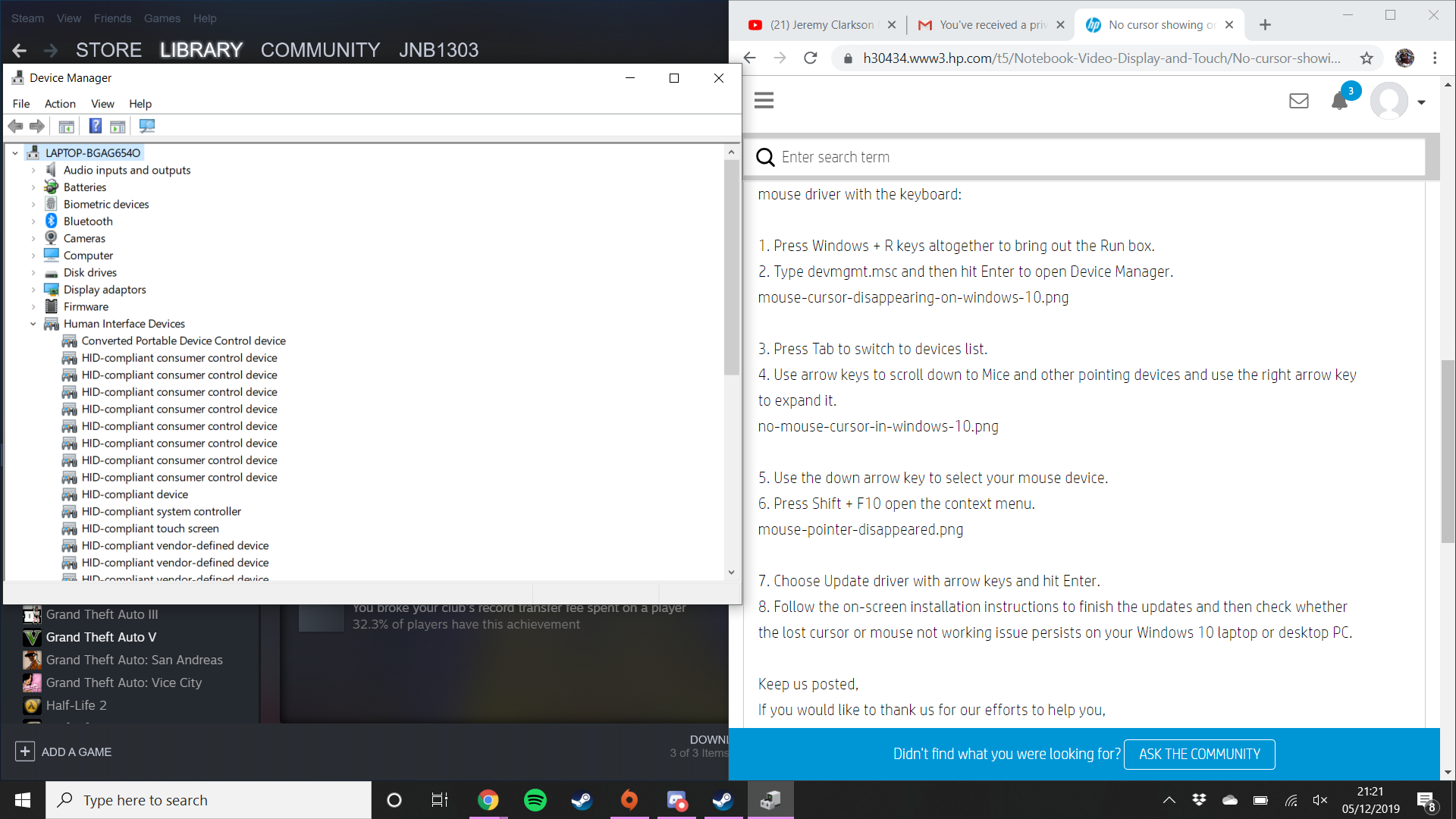Open HP forum messages envelope icon

coord(1298,101)
